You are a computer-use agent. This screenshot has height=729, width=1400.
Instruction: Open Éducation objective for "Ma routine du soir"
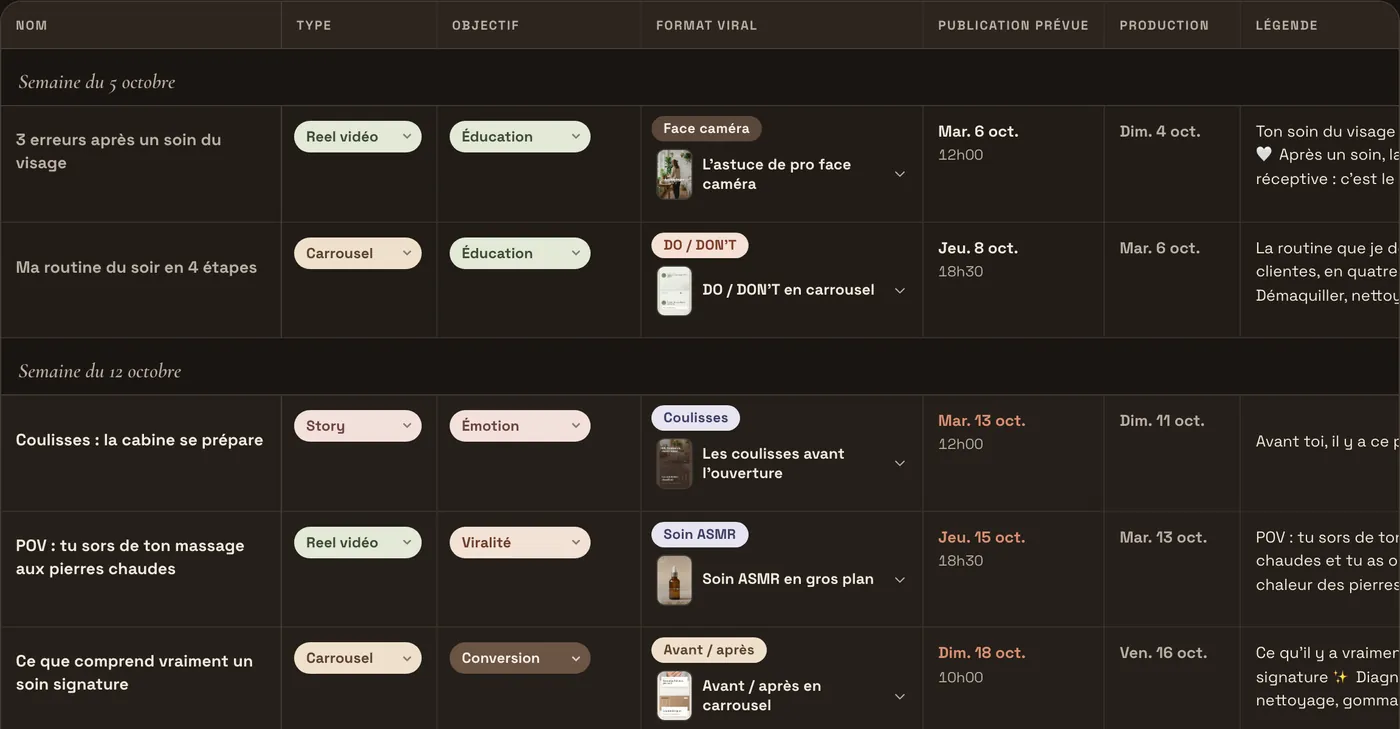pyautogui.click(x=520, y=253)
